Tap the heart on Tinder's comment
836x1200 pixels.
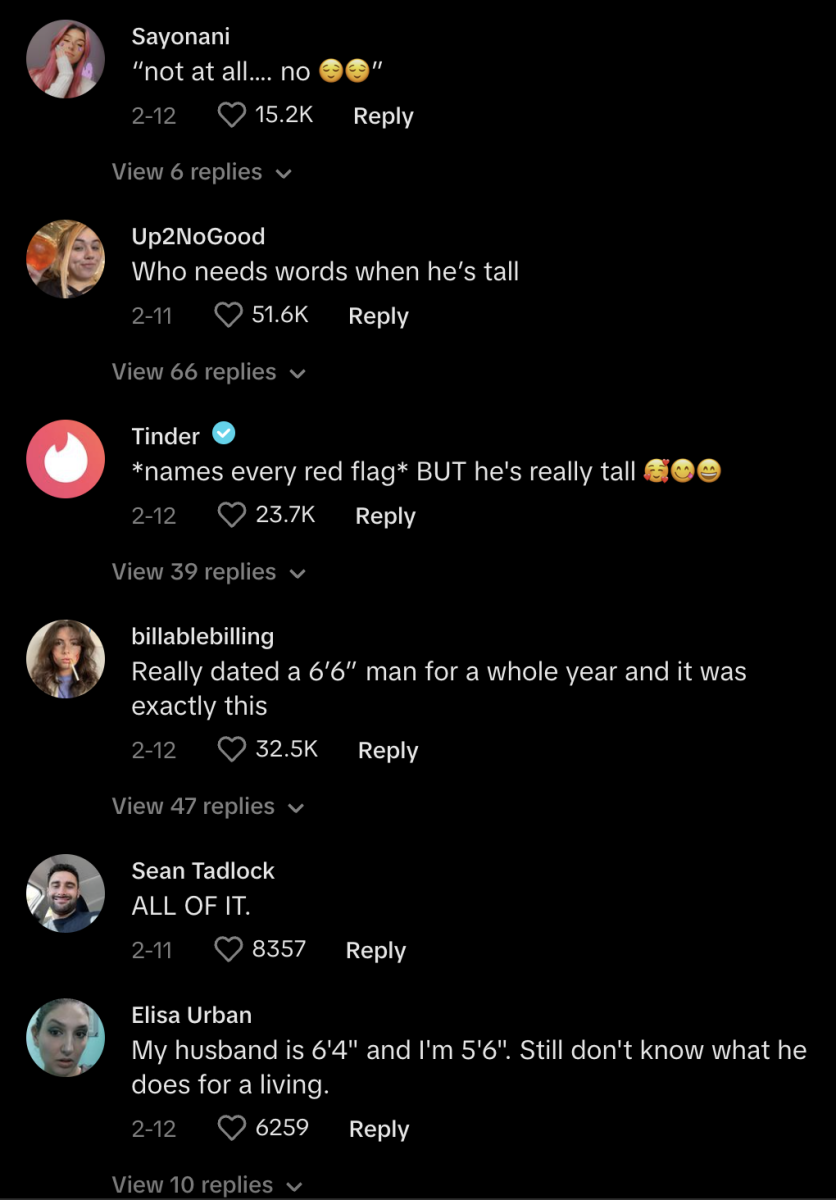(231, 516)
